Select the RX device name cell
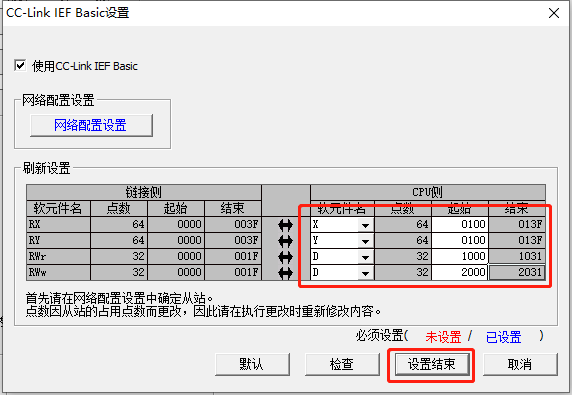 click(x=58, y=224)
